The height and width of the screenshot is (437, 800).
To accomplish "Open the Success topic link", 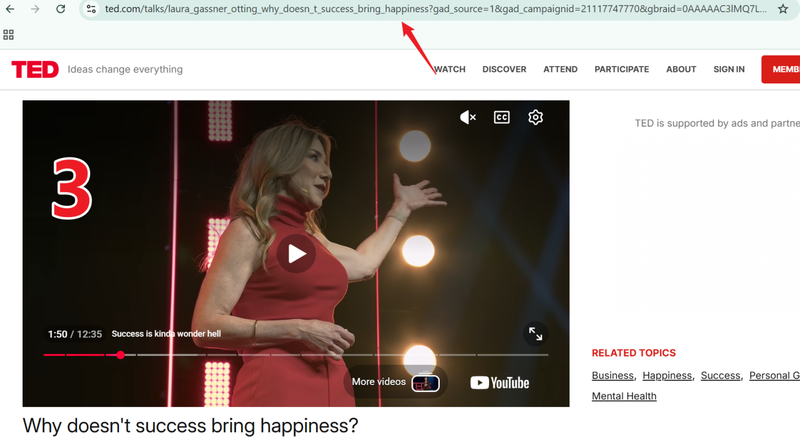I will [720, 376].
